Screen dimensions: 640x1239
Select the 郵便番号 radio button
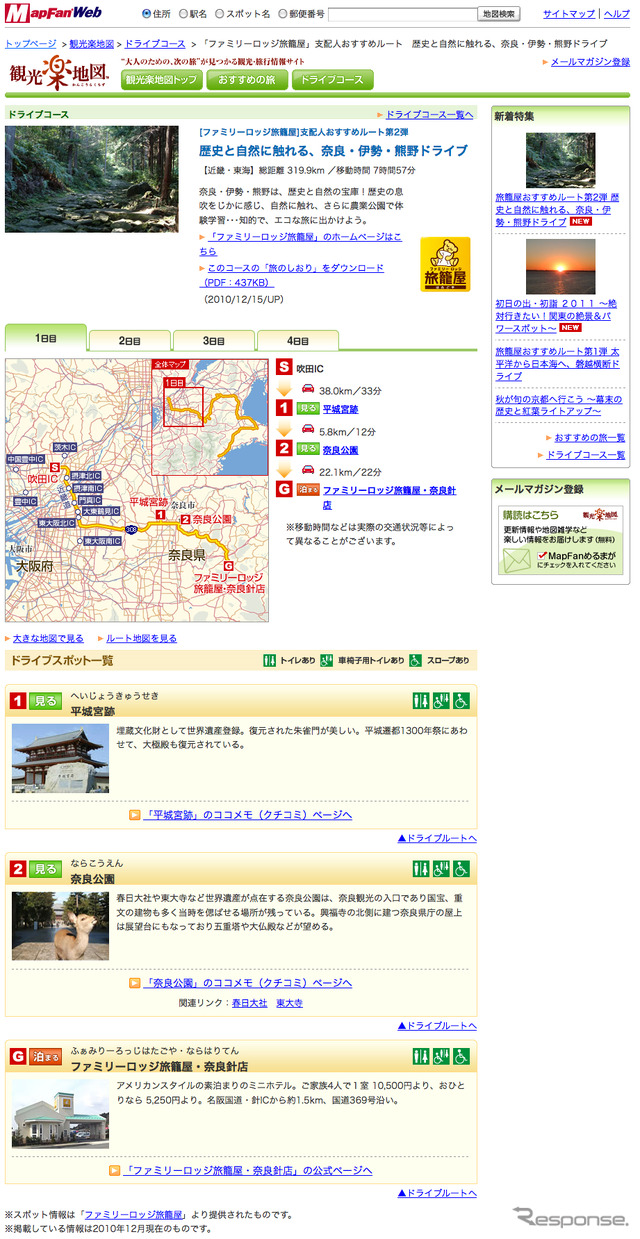tap(283, 14)
